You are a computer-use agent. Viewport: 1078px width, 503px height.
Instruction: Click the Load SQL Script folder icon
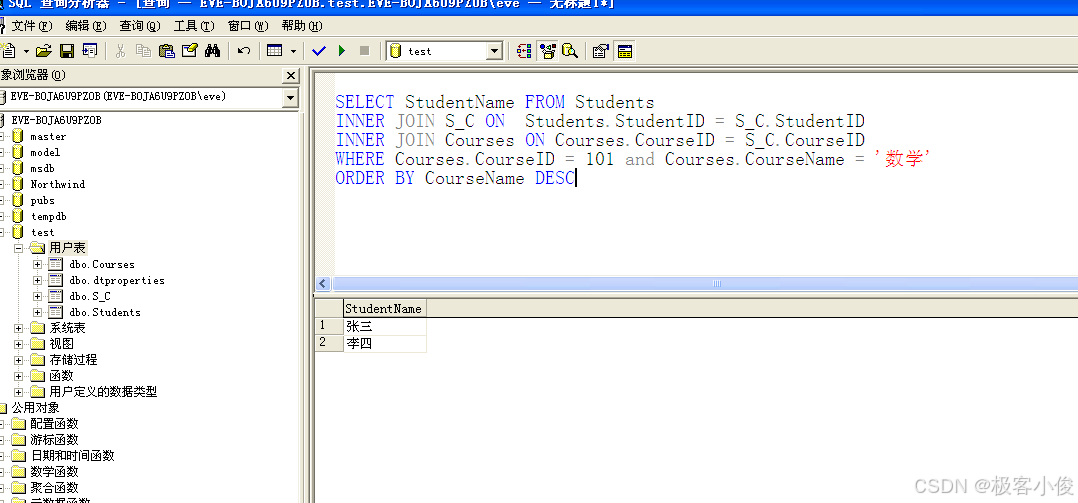click(x=44, y=51)
